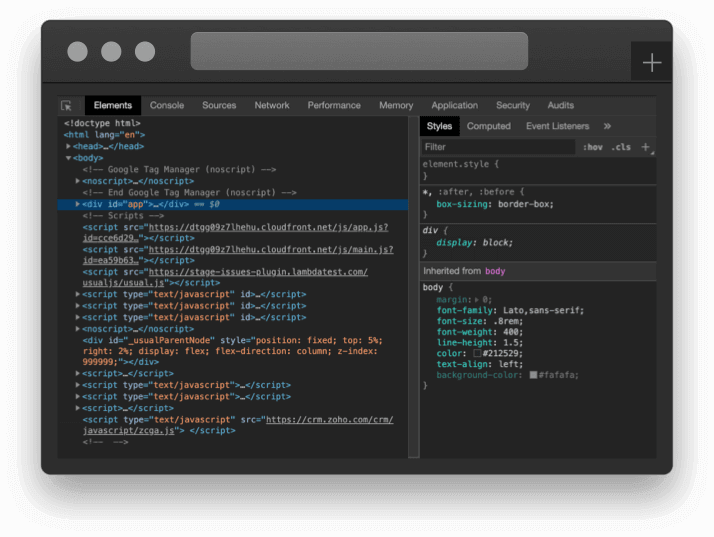Expand last bare script node before zoho script
The image size is (714, 537).
(78, 408)
